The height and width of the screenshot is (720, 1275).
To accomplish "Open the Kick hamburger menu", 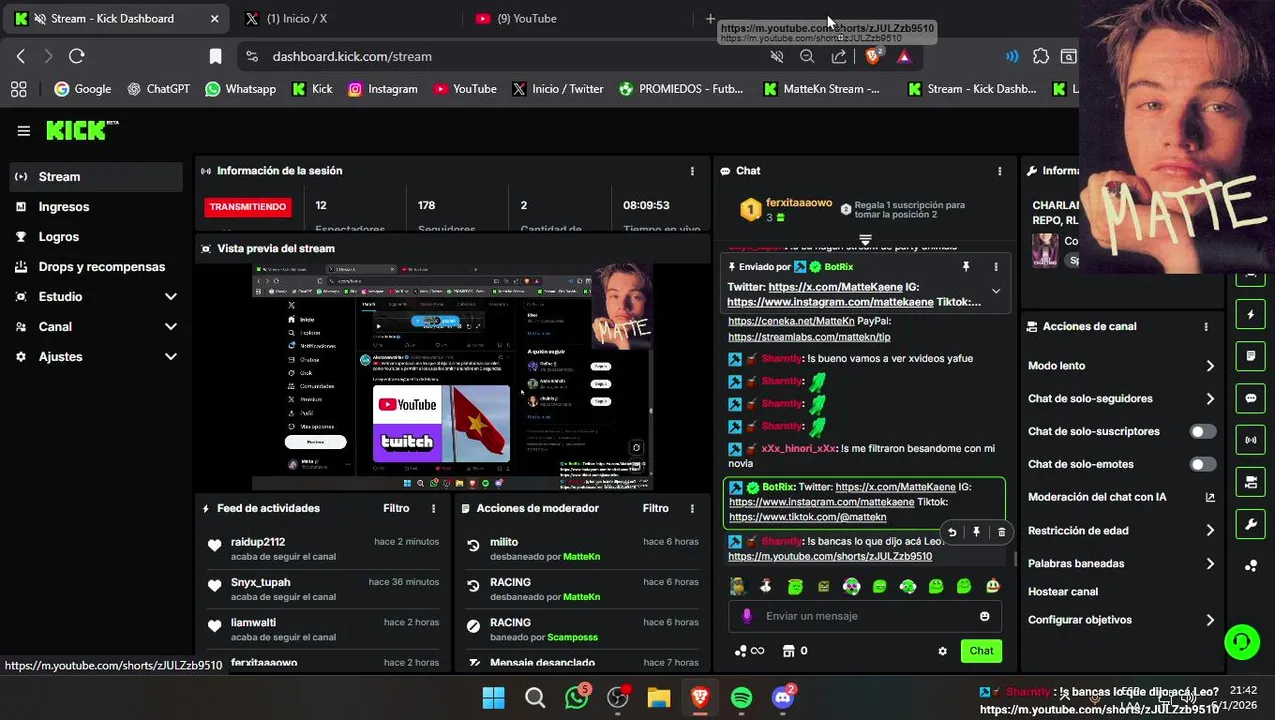I will click(24, 131).
